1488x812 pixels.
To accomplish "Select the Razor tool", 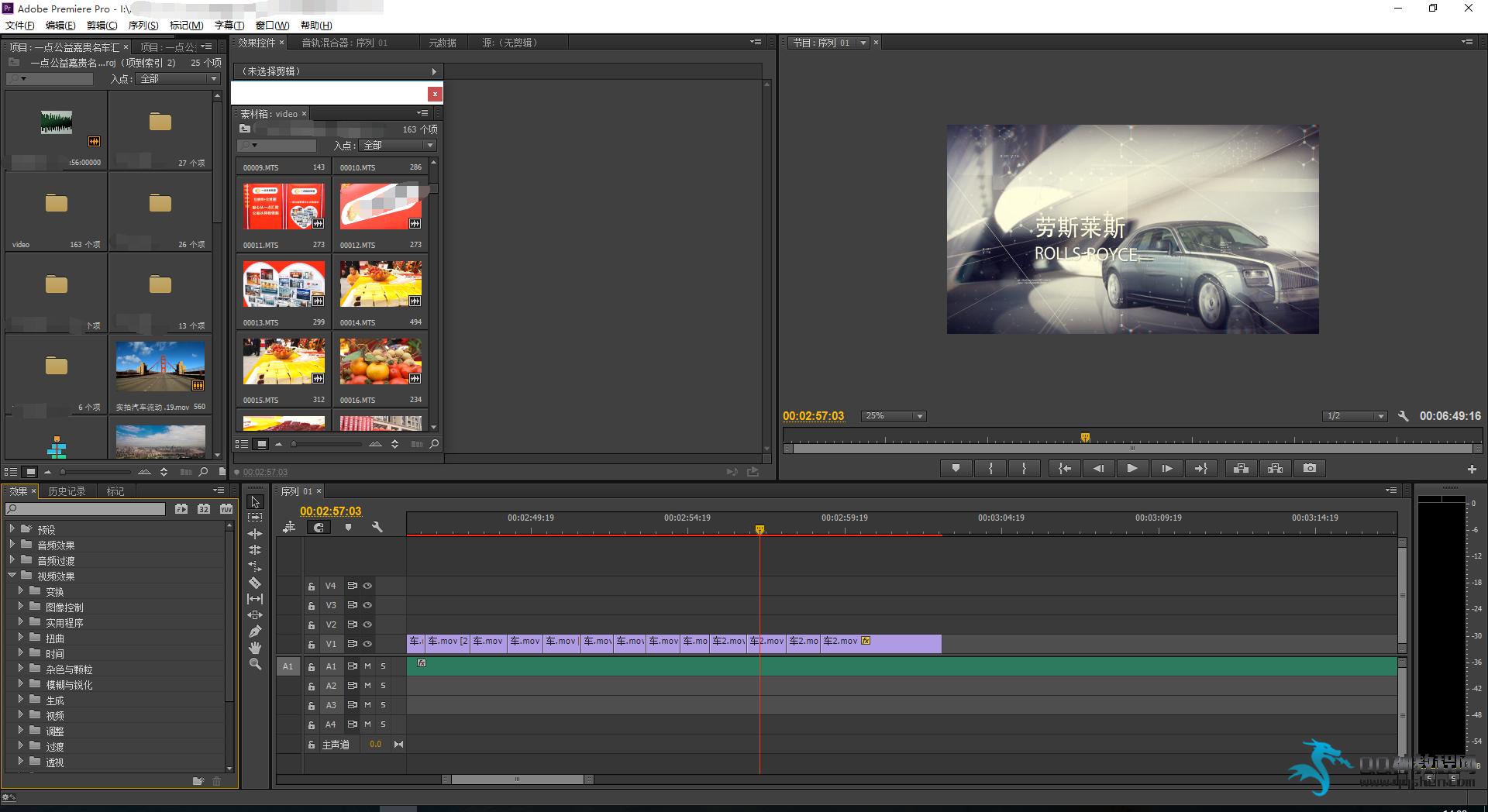I will click(x=255, y=583).
